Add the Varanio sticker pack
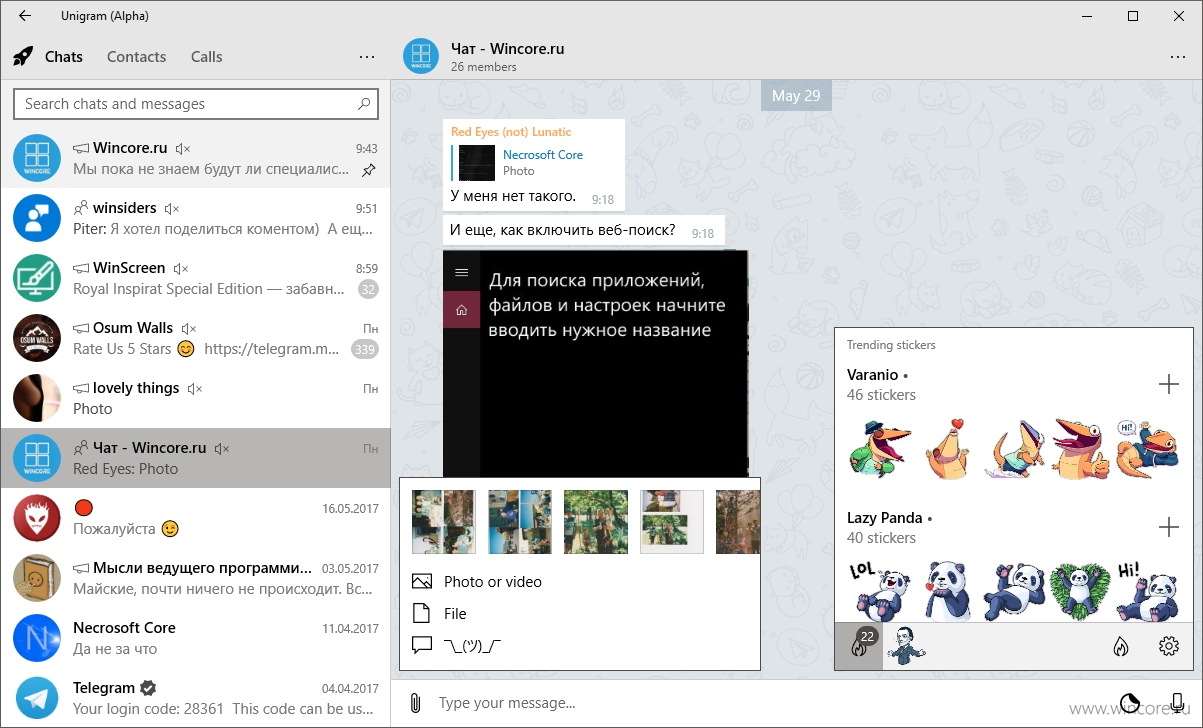The height and width of the screenshot is (728, 1203). pyautogui.click(x=1168, y=384)
